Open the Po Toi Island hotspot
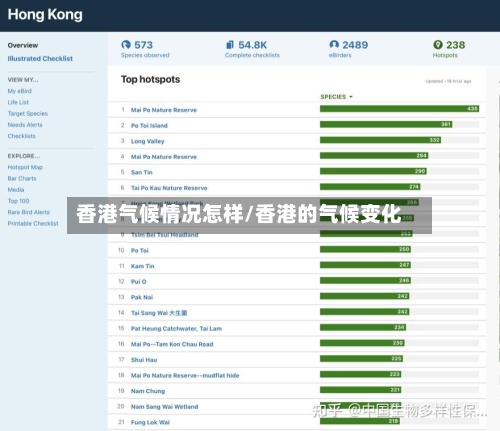The height and width of the screenshot is (431, 500). [x=149, y=126]
